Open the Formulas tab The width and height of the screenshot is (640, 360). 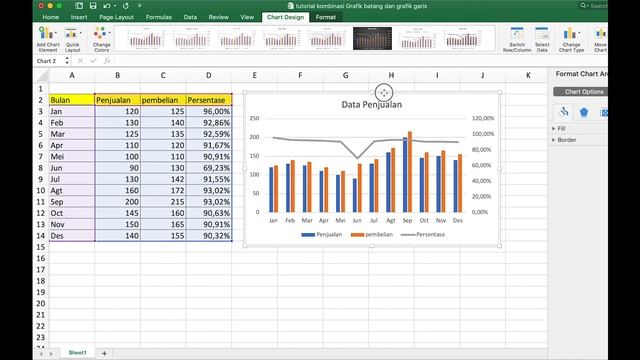coord(159,17)
